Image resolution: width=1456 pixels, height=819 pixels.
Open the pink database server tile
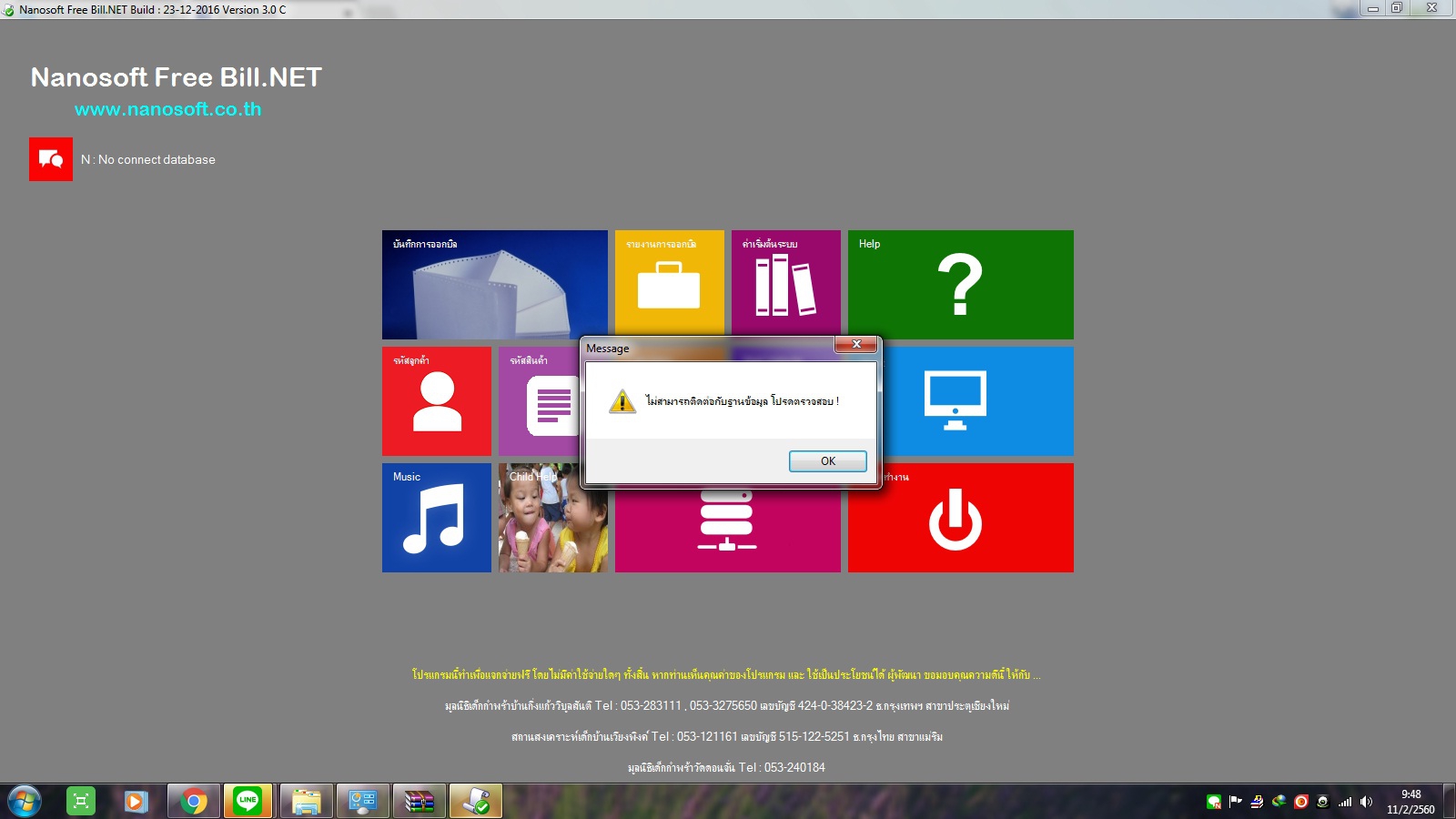(x=728, y=531)
